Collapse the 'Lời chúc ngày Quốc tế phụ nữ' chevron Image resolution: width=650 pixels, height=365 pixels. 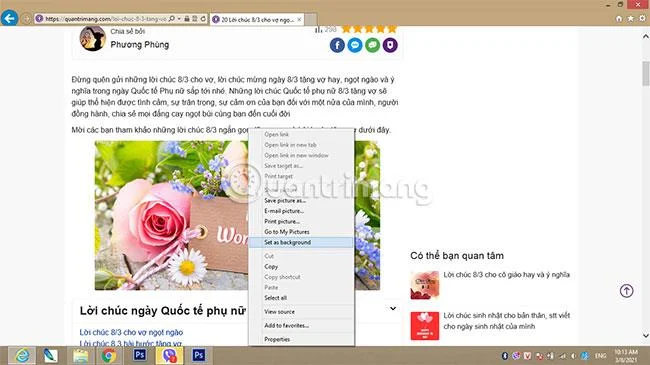[393, 309]
